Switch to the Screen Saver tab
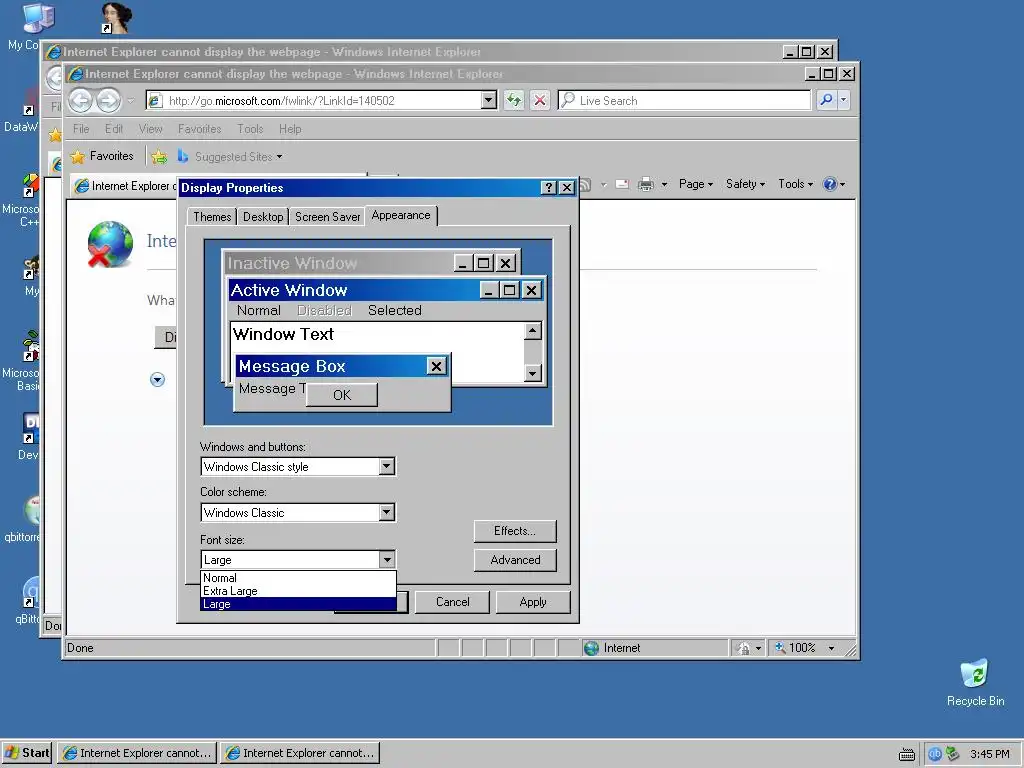The image size is (1024, 768). tap(327, 217)
